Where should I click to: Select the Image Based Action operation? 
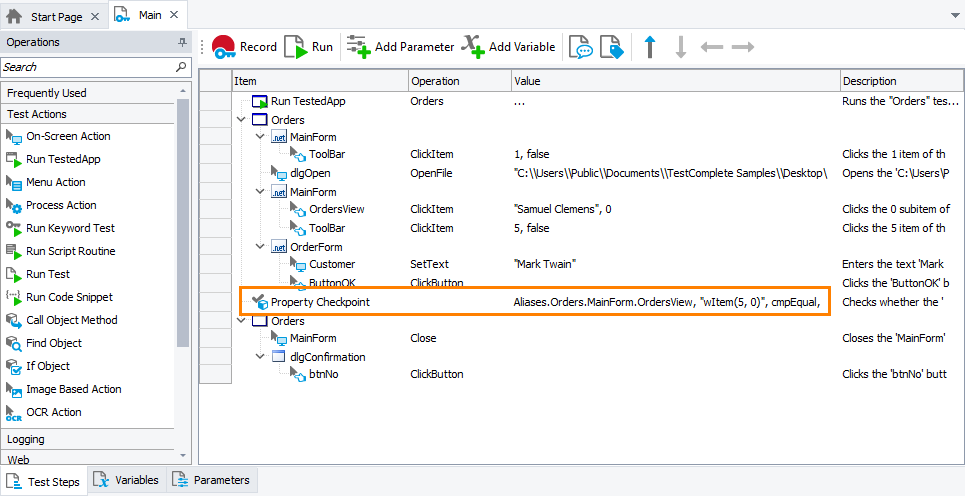pos(73,389)
